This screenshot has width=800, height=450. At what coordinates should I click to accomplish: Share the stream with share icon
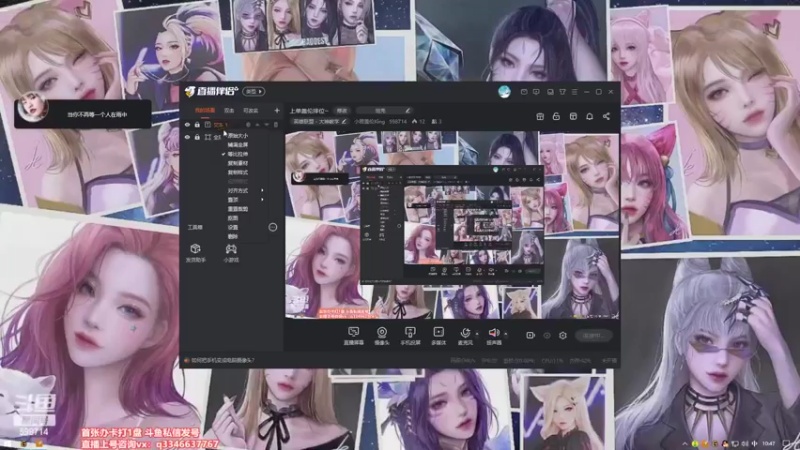[606, 116]
